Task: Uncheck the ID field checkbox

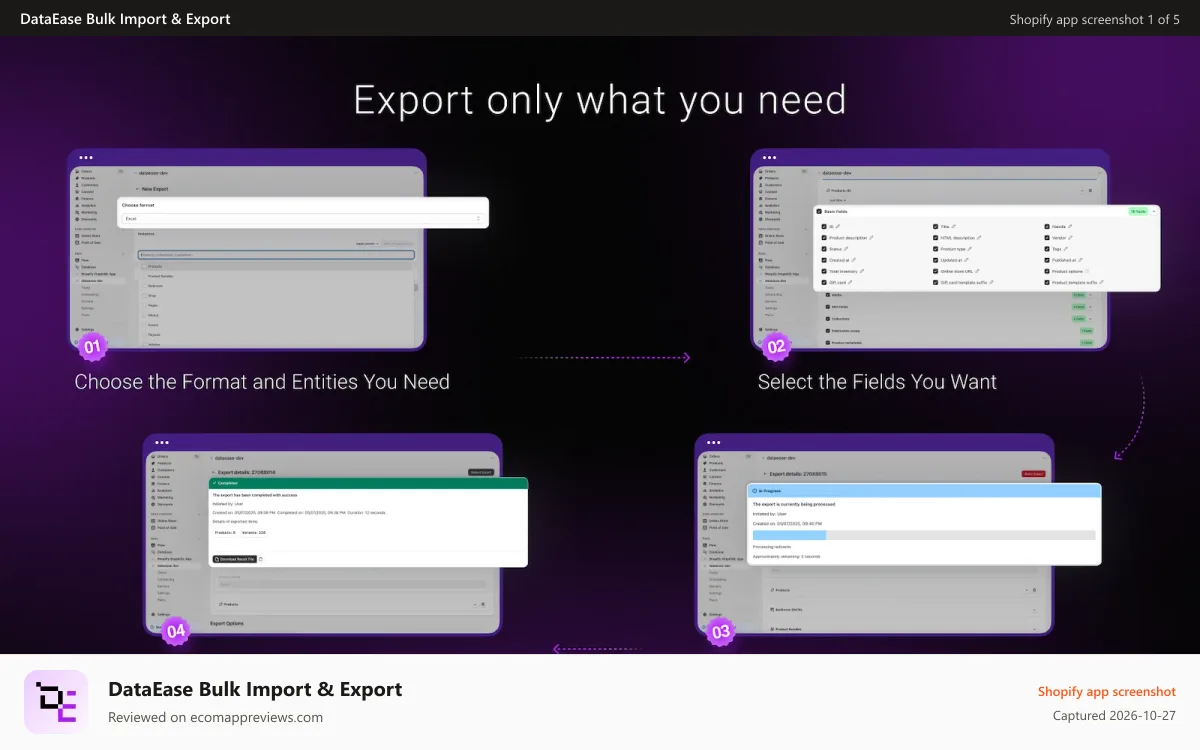Action: click(x=824, y=226)
